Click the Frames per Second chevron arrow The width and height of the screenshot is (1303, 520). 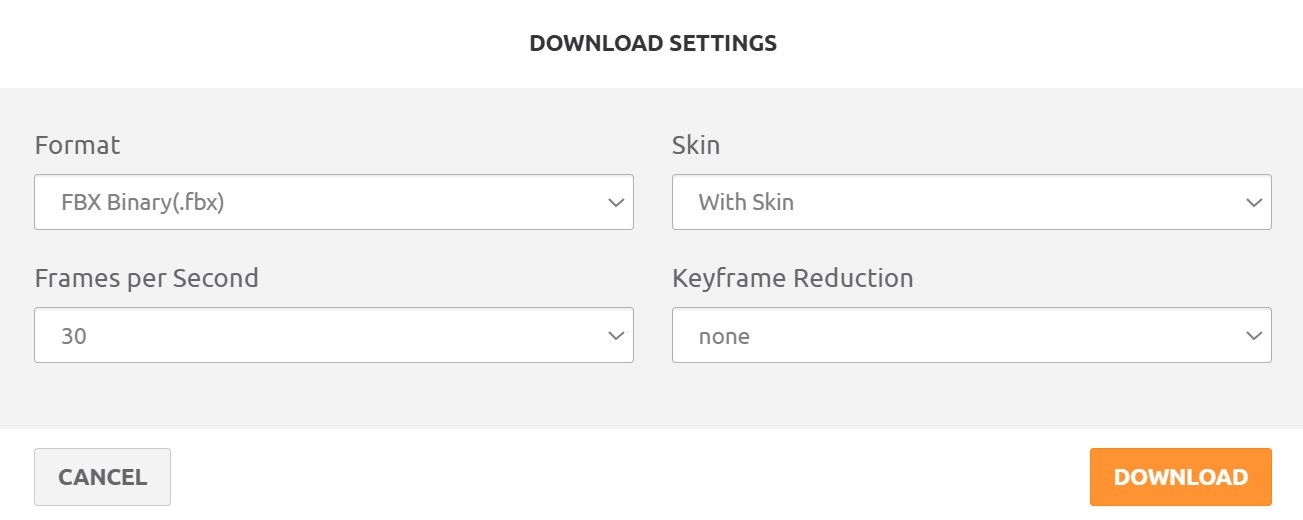click(x=616, y=336)
